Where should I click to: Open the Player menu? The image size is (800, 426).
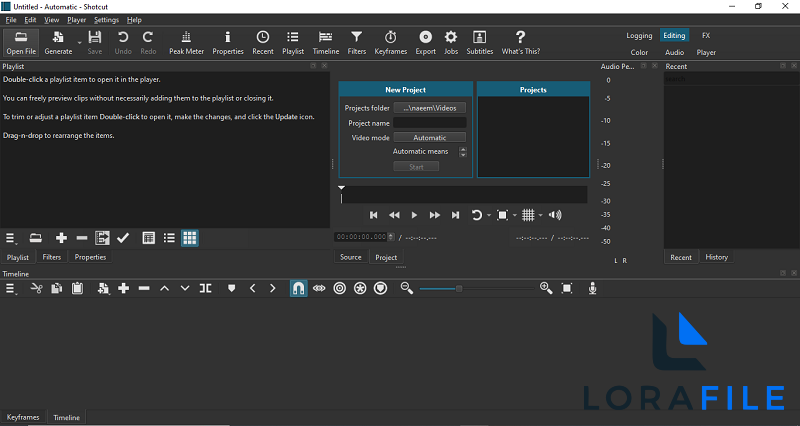pyautogui.click(x=77, y=20)
